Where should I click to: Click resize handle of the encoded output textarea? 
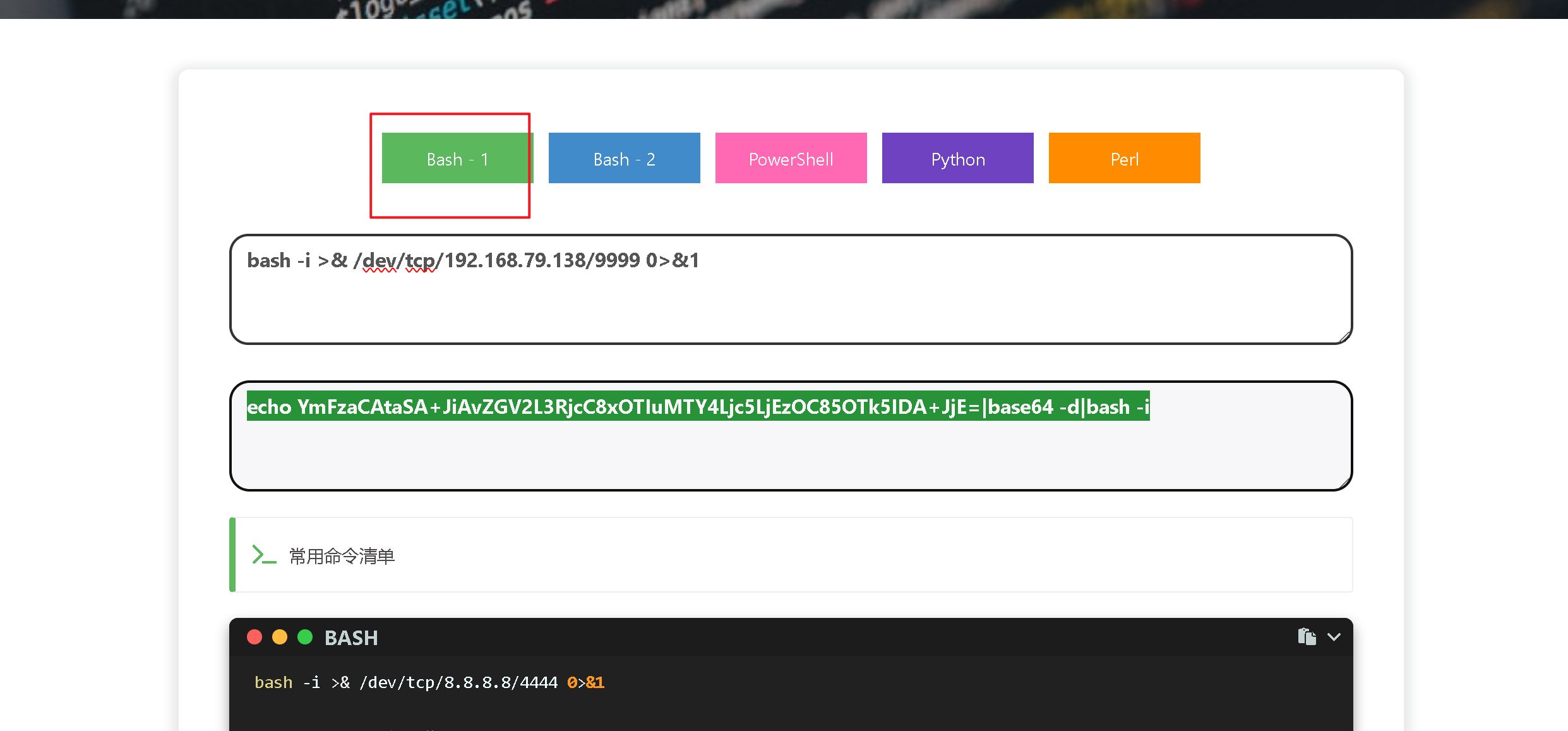(x=1345, y=483)
